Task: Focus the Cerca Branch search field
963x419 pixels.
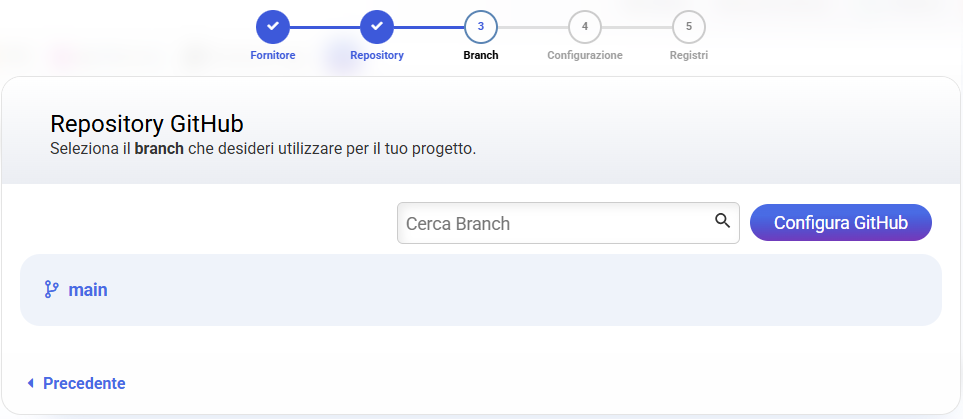Action: 555,223
